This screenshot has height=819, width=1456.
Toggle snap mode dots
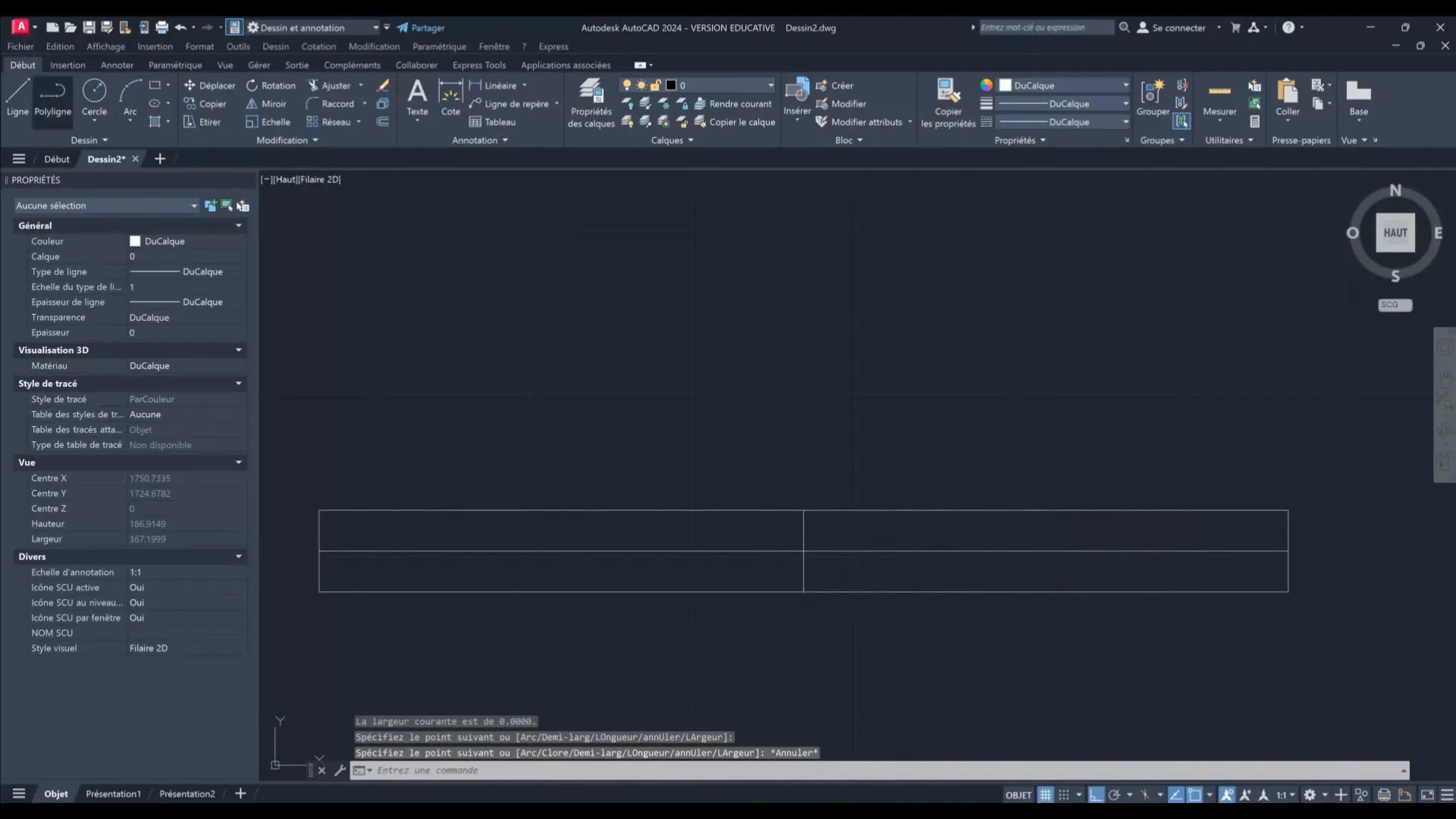(1064, 795)
